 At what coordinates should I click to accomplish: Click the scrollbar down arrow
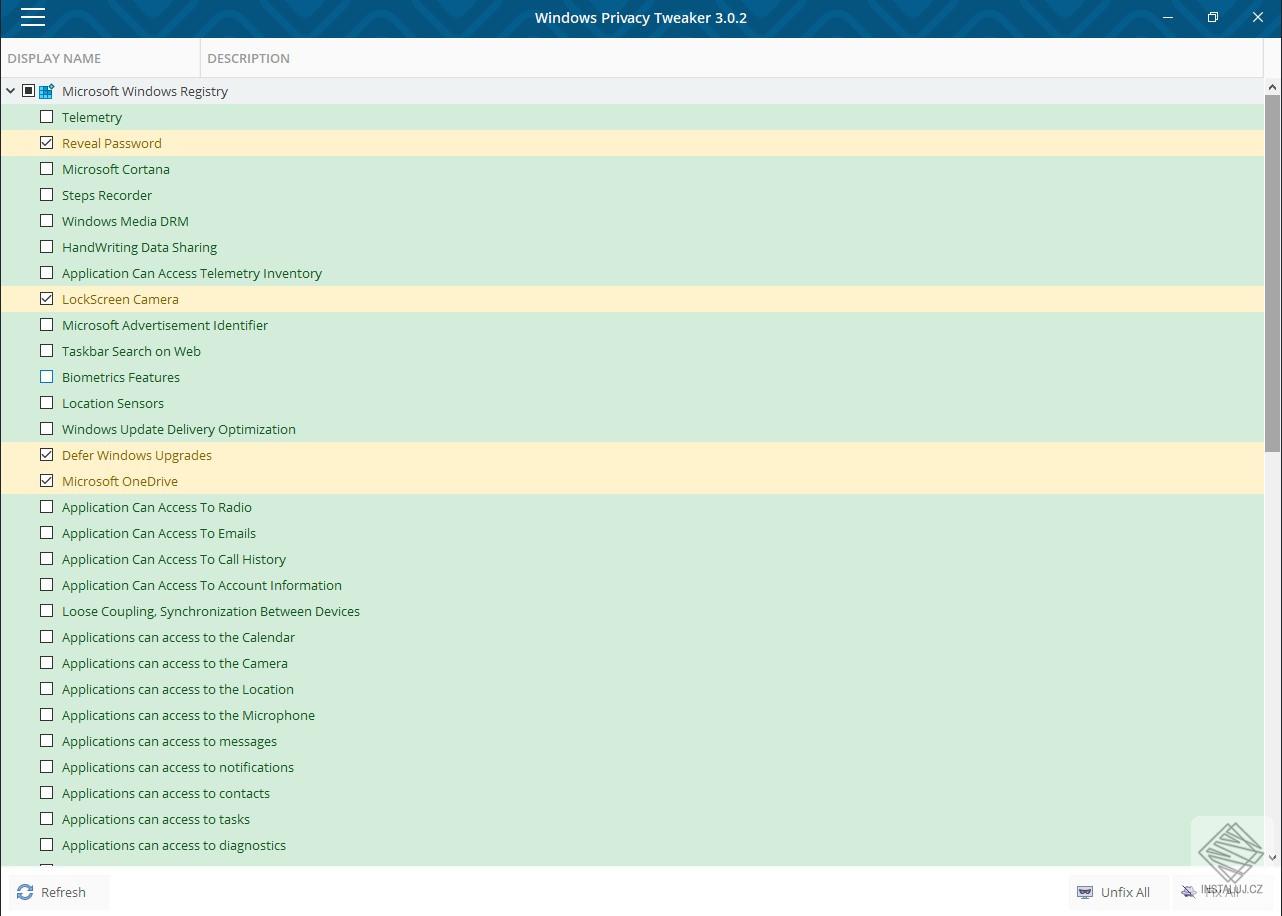click(x=1272, y=857)
